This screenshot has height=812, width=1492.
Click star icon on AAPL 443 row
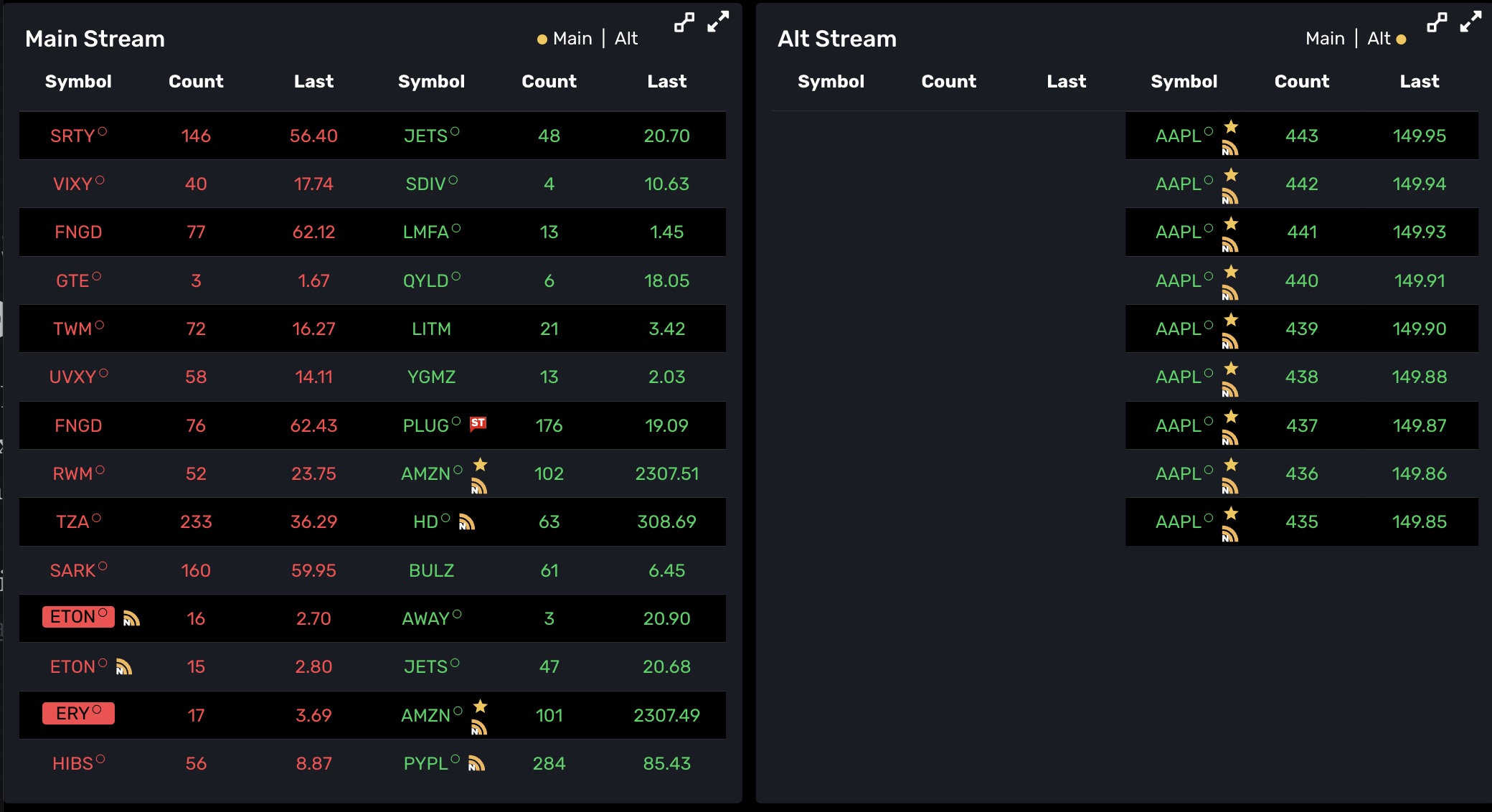[x=1231, y=127]
